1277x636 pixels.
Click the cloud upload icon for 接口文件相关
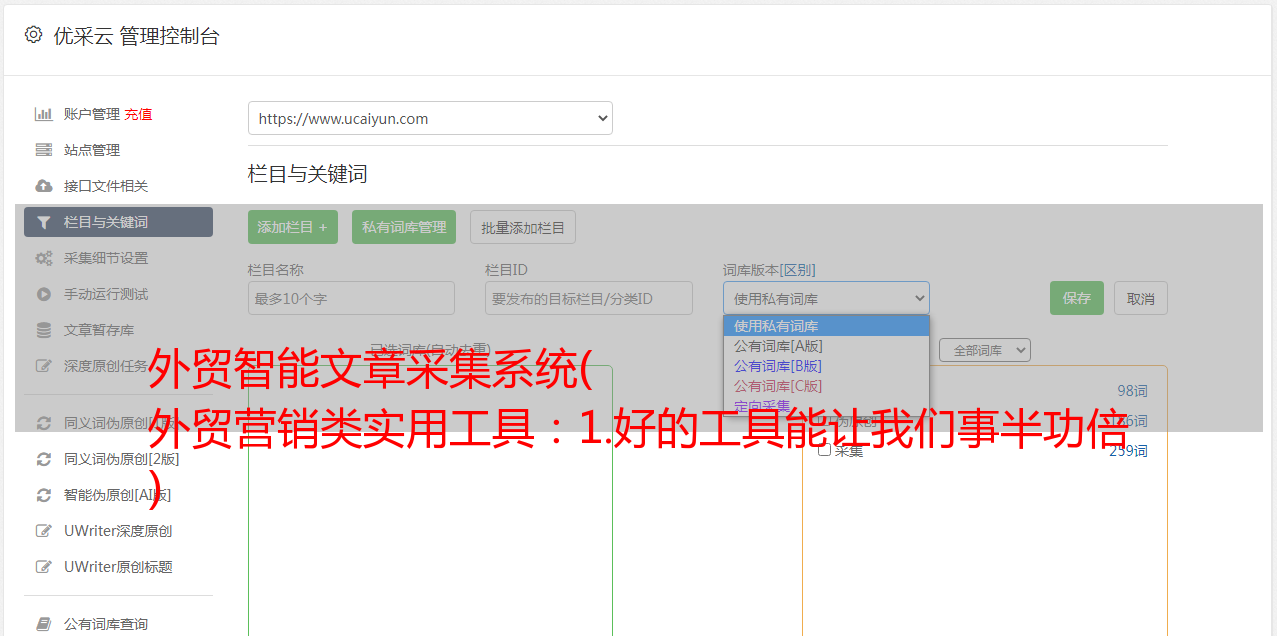pos(43,186)
